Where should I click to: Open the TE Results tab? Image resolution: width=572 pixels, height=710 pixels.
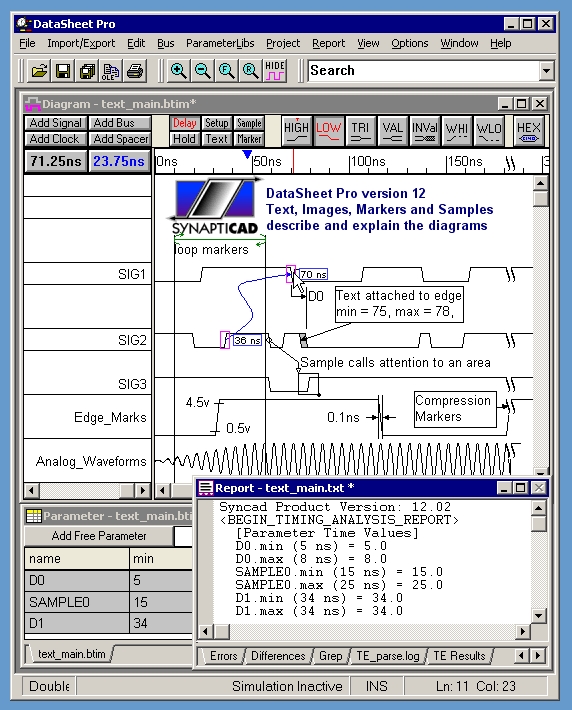[459, 656]
